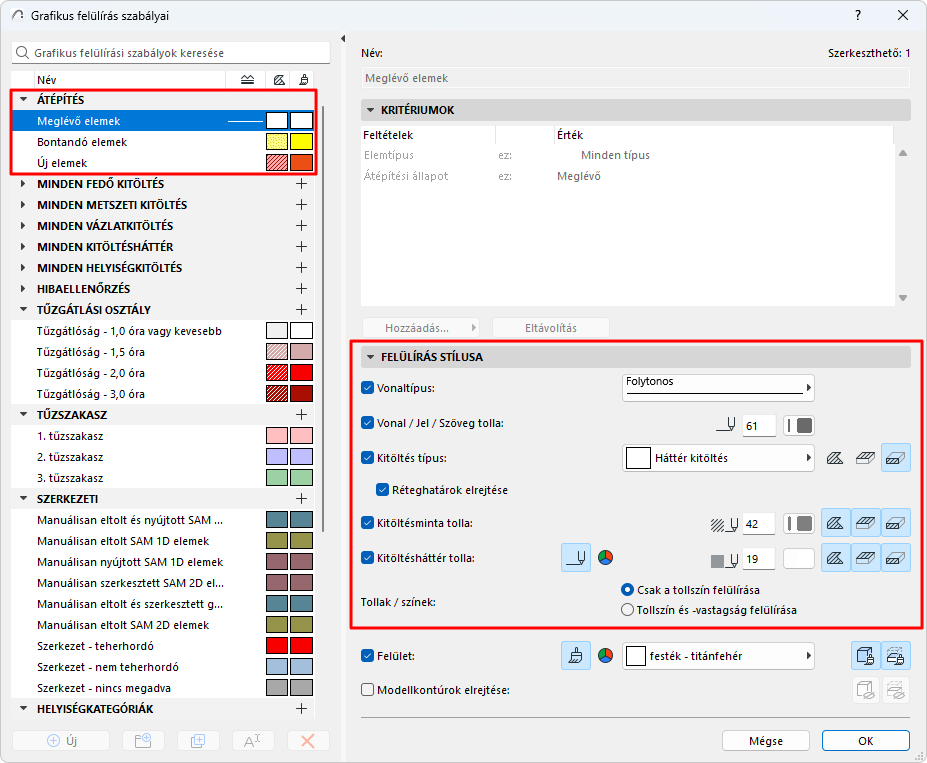The width and height of the screenshot is (927, 763).
Task: Select pen mode icon for Kitöltésháttér tolla
Action: click(x=576, y=558)
